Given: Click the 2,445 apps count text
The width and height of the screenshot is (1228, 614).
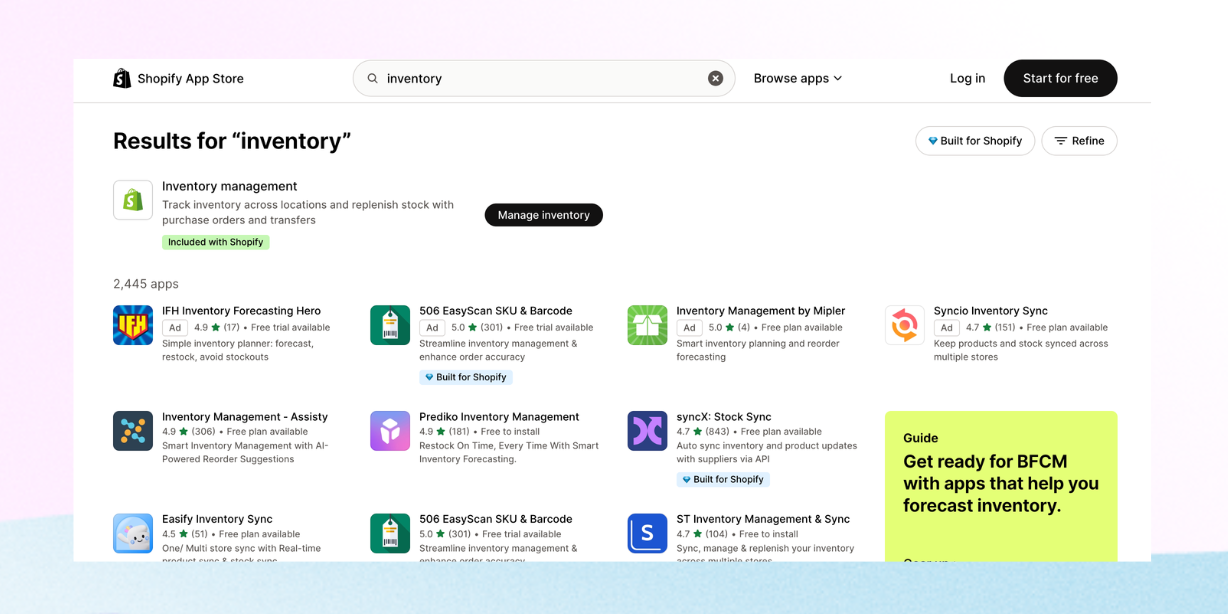Looking at the screenshot, I should pos(146,284).
